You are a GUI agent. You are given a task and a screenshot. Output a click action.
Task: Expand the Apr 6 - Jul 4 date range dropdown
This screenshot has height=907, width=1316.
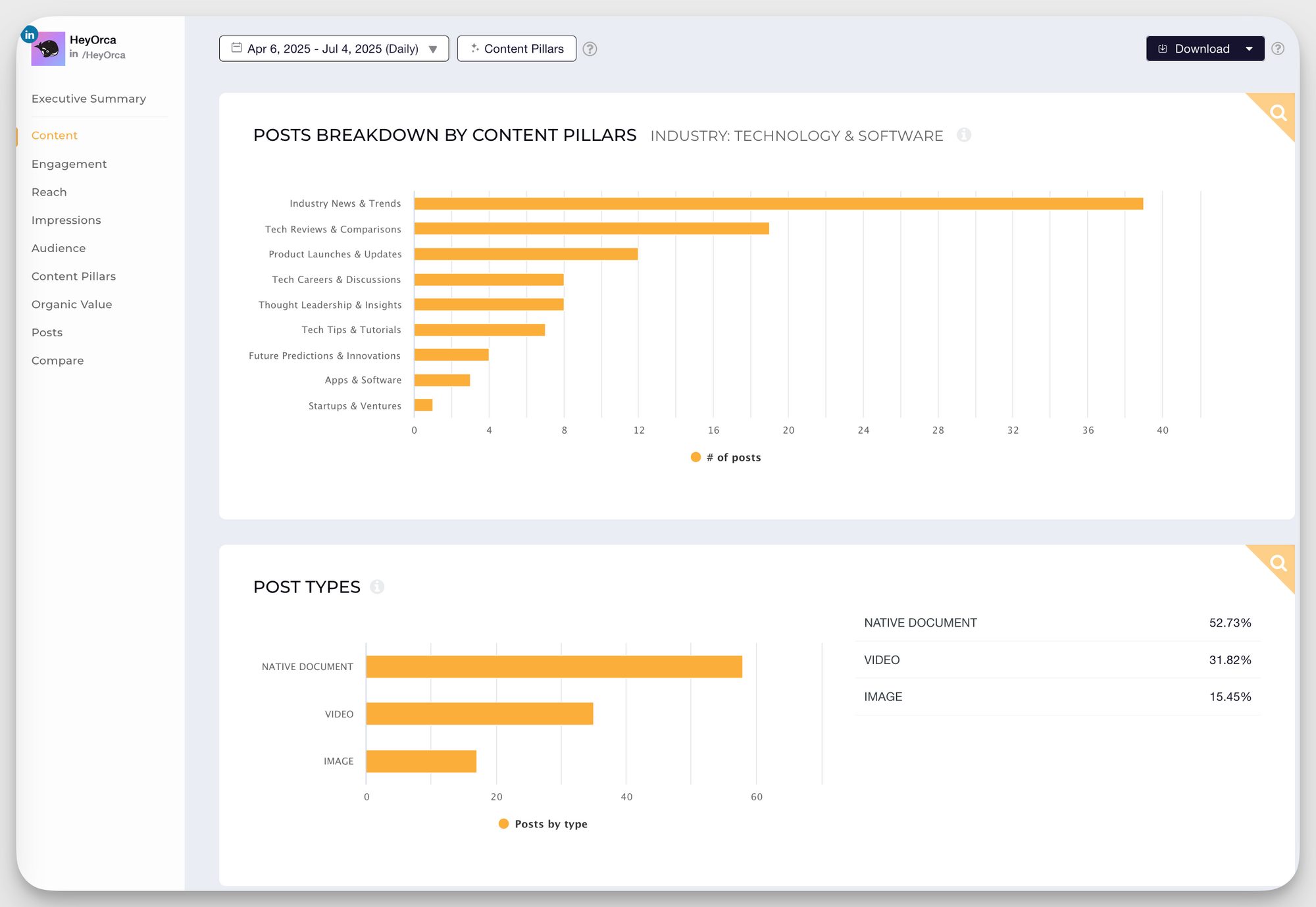coord(433,48)
